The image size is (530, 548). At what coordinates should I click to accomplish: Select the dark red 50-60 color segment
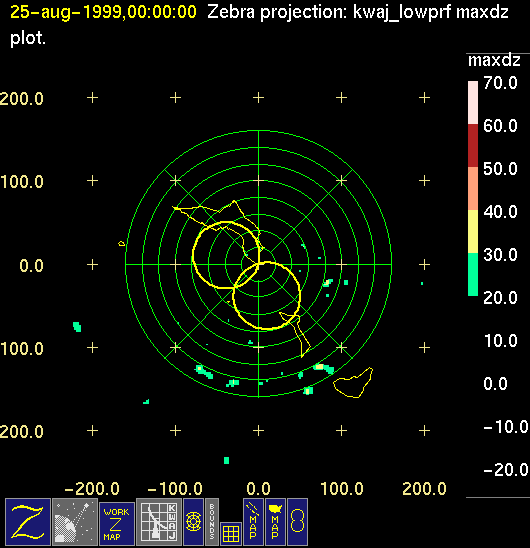point(473,145)
